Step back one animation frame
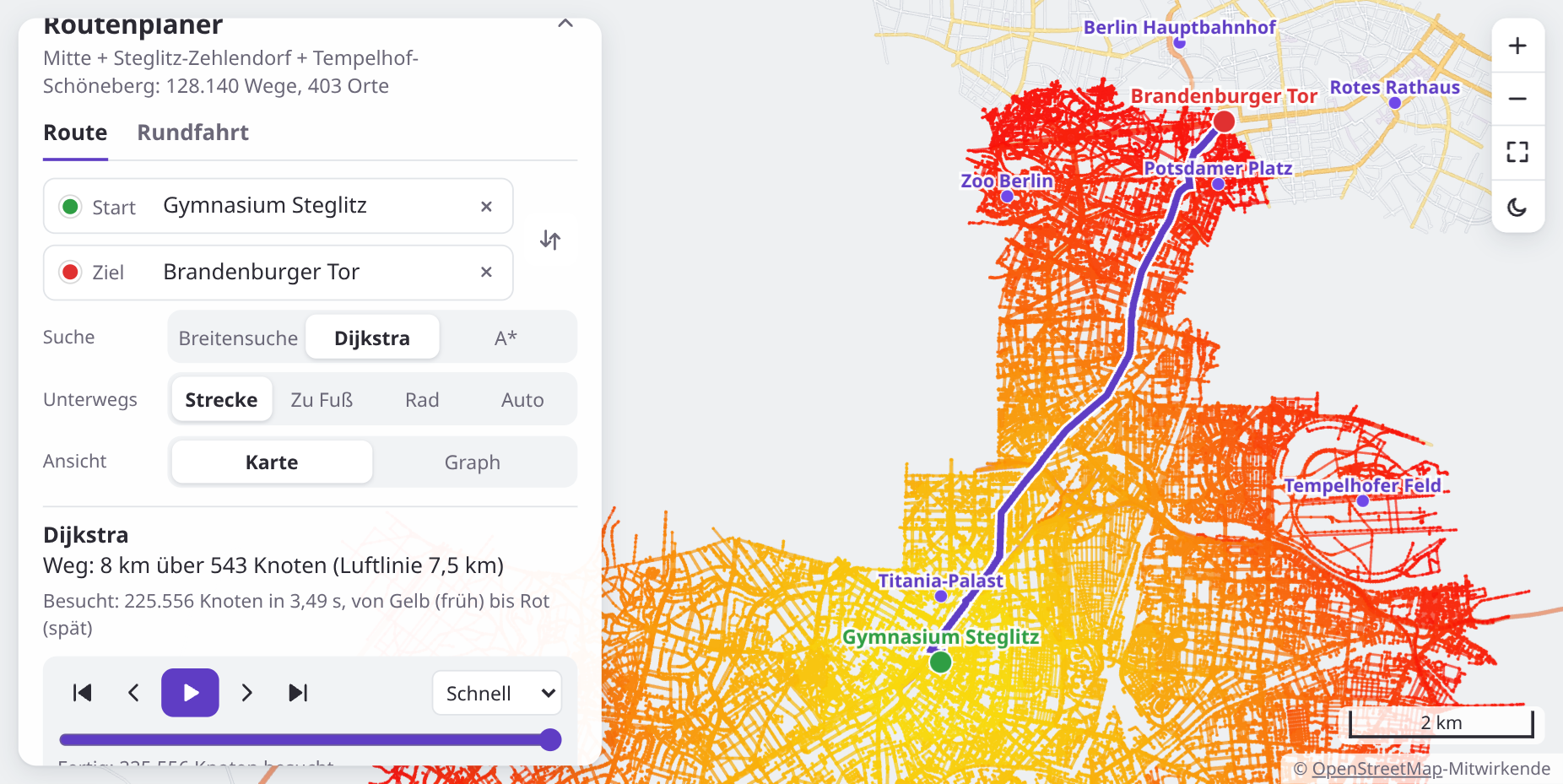This screenshot has width=1563, height=784. (x=133, y=693)
